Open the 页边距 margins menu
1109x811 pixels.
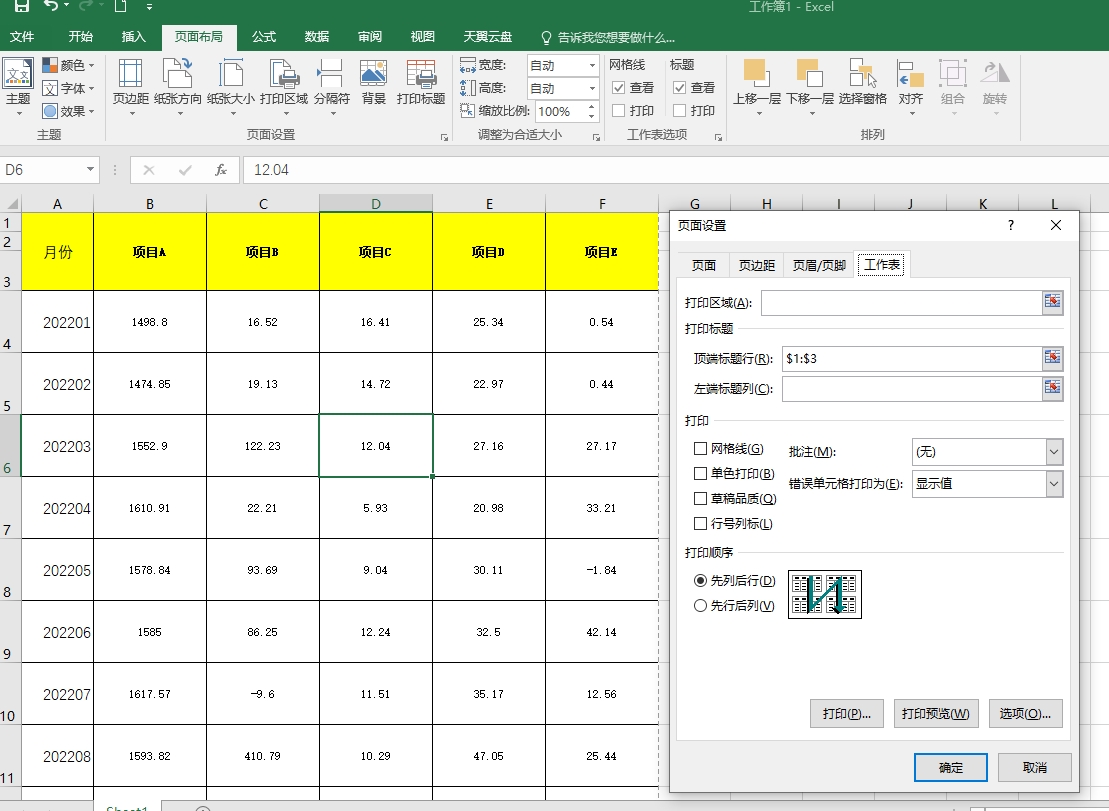coord(131,88)
